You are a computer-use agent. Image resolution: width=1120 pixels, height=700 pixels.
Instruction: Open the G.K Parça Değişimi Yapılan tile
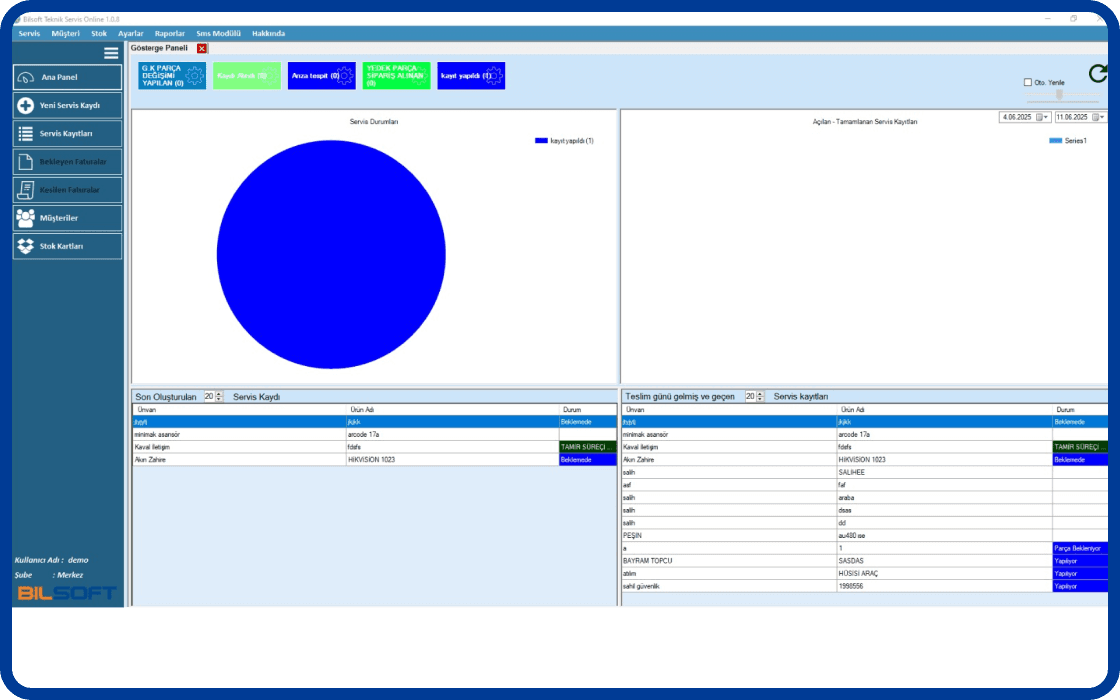[x=172, y=76]
